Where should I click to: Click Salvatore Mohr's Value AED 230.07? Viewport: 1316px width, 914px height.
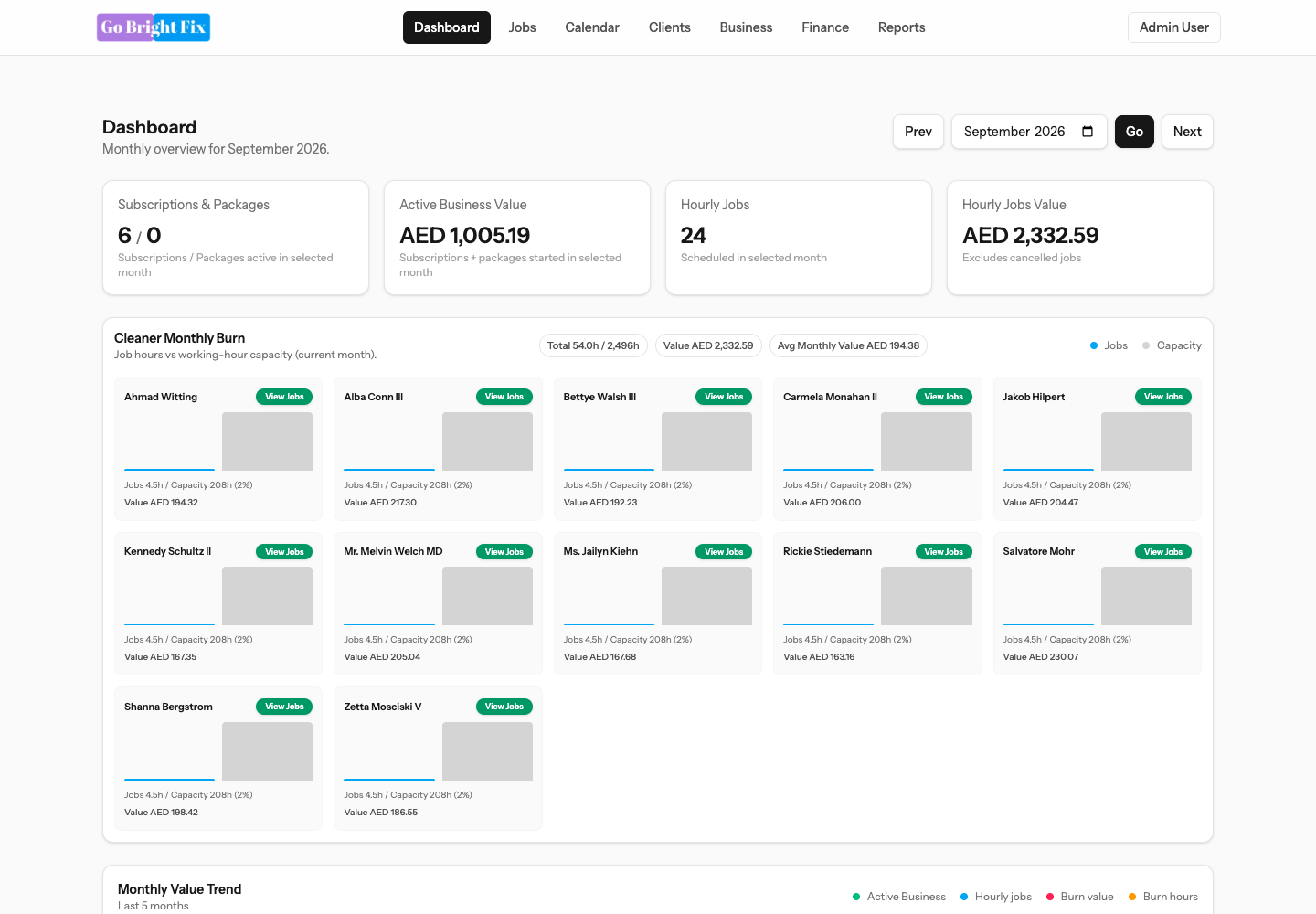1041,657
